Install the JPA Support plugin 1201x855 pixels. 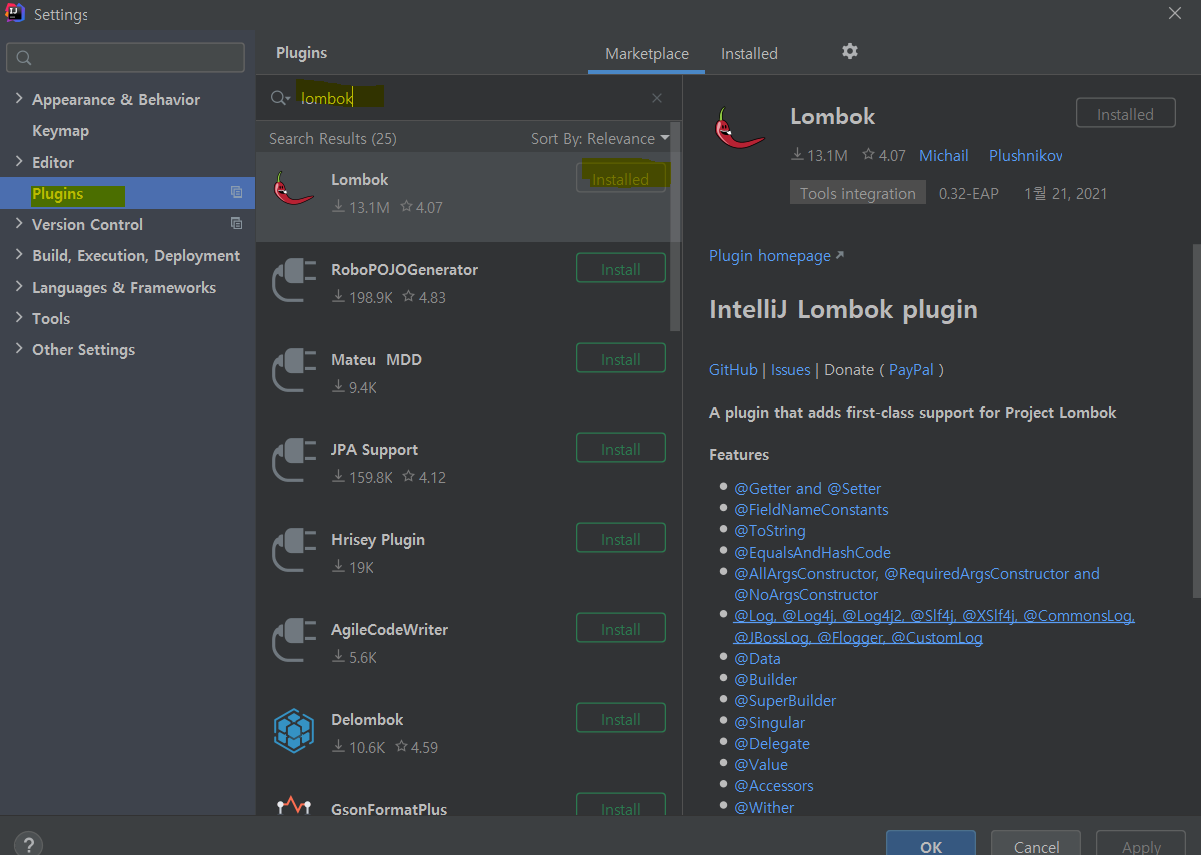621,449
